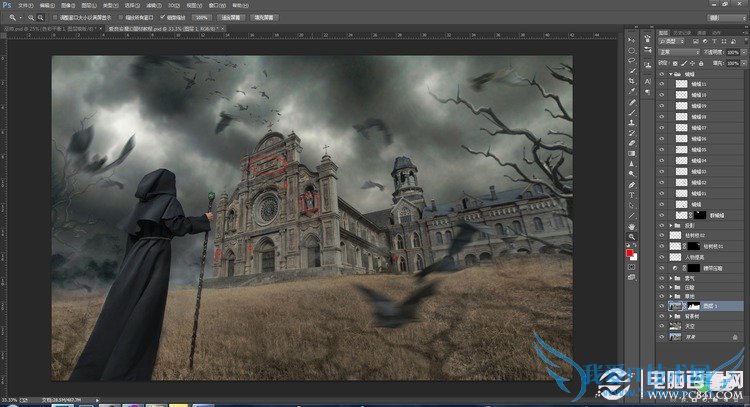
Task: Collapse the 蝙蝠 layer group
Action: (x=672, y=73)
